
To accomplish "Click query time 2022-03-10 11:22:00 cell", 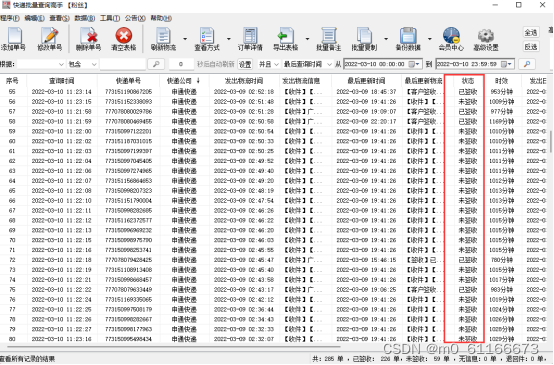I will tap(61, 131).
